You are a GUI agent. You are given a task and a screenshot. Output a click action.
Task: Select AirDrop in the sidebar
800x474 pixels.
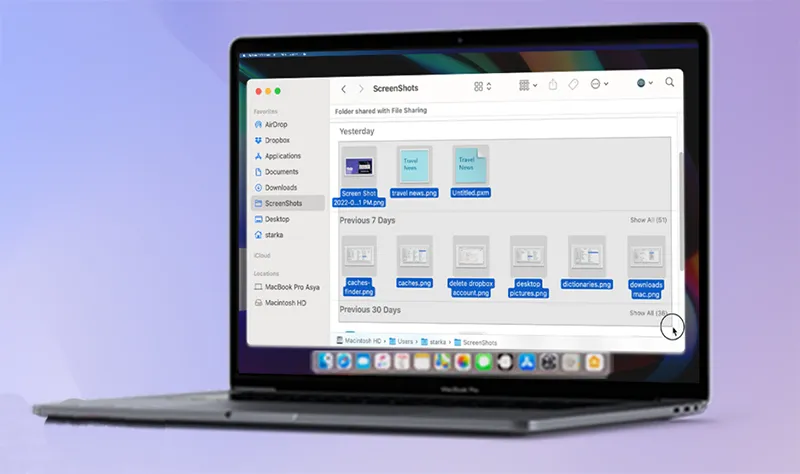point(271,124)
